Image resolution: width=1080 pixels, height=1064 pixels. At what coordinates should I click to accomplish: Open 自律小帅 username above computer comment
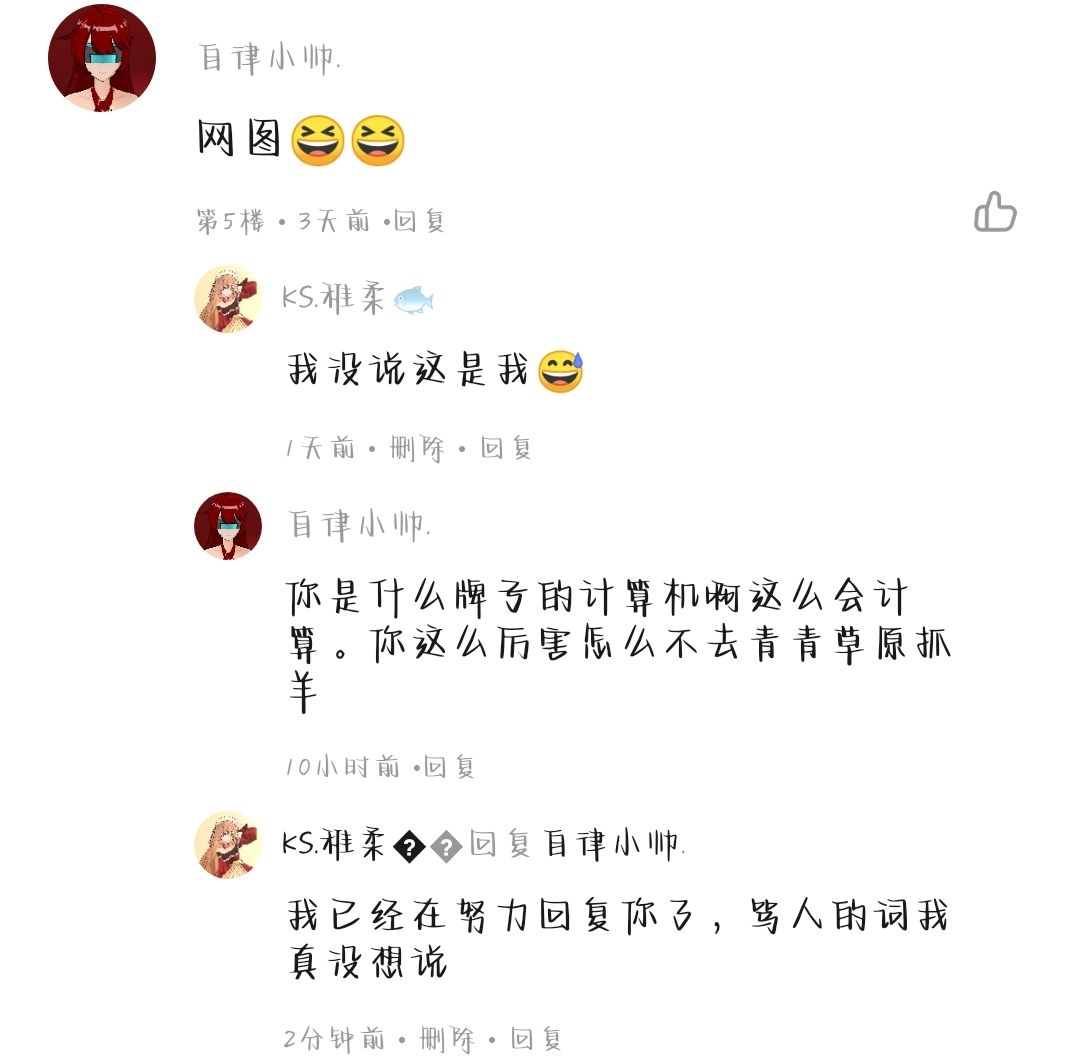coord(359,525)
